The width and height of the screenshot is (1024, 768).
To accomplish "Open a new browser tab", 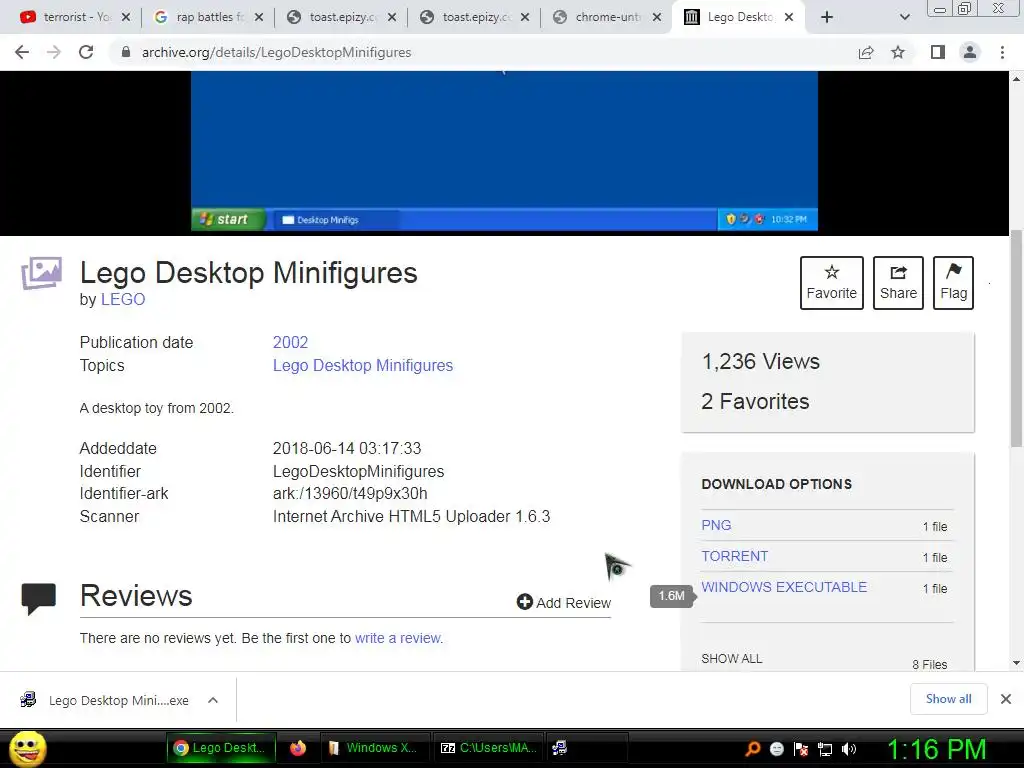I will click(827, 17).
